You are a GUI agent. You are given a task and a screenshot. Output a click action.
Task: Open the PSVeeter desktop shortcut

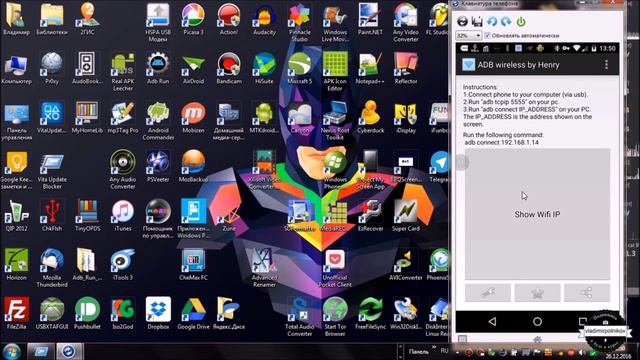point(158,166)
